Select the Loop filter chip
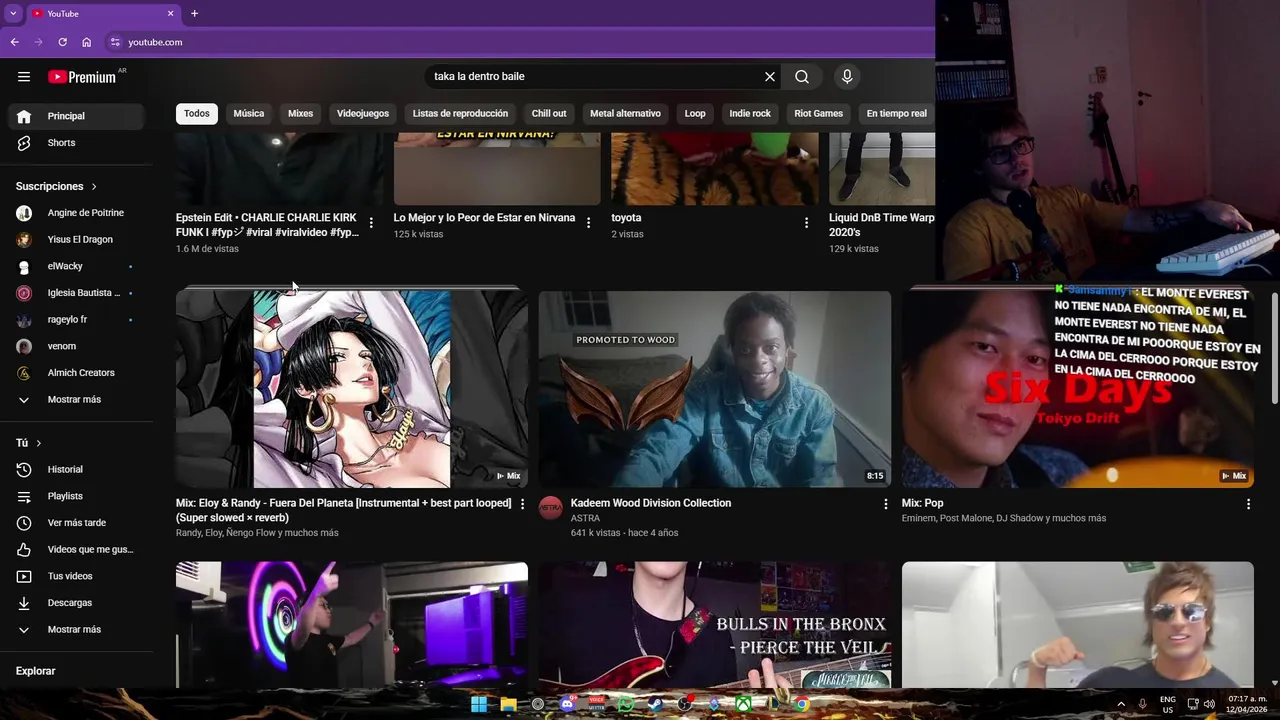 [695, 113]
